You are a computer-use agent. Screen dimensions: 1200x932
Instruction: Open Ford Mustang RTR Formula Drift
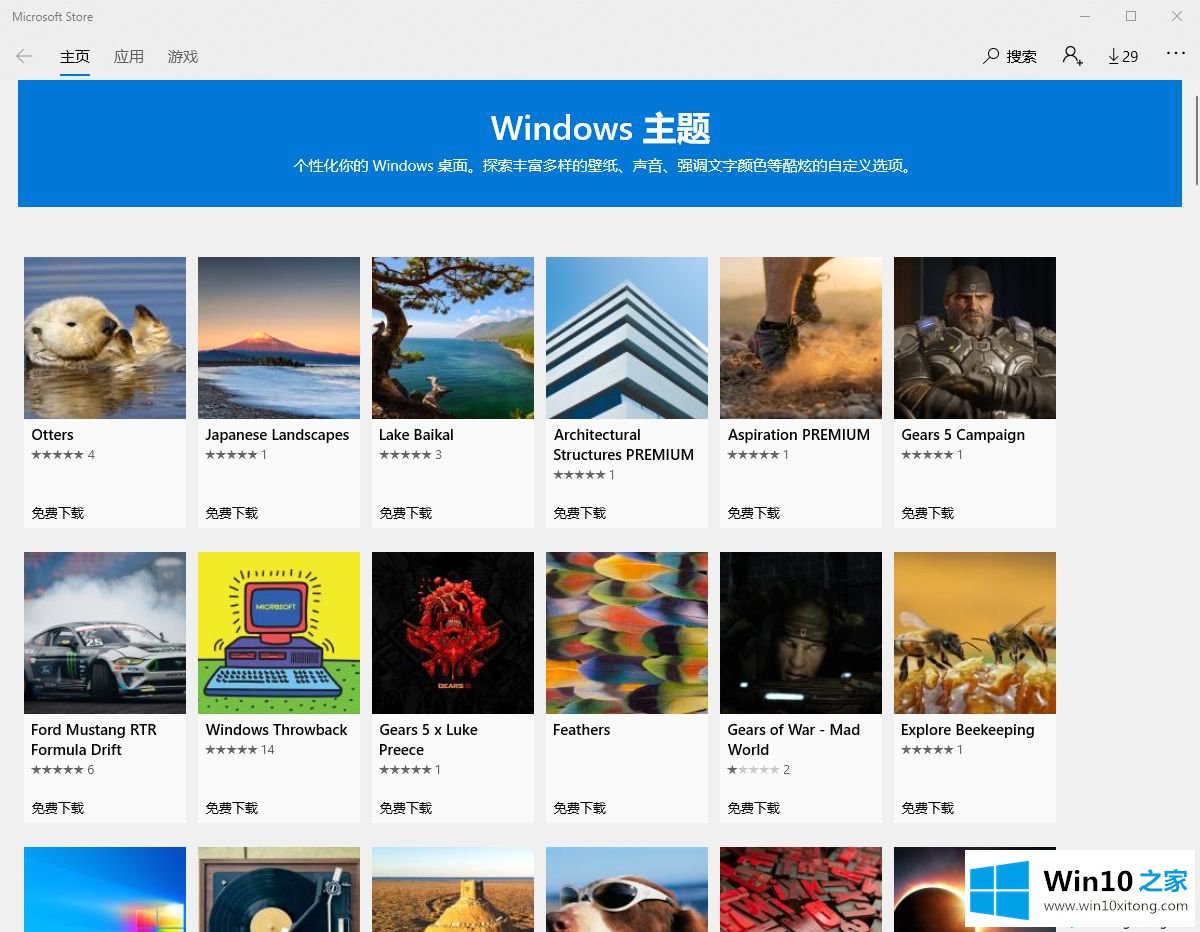(105, 633)
